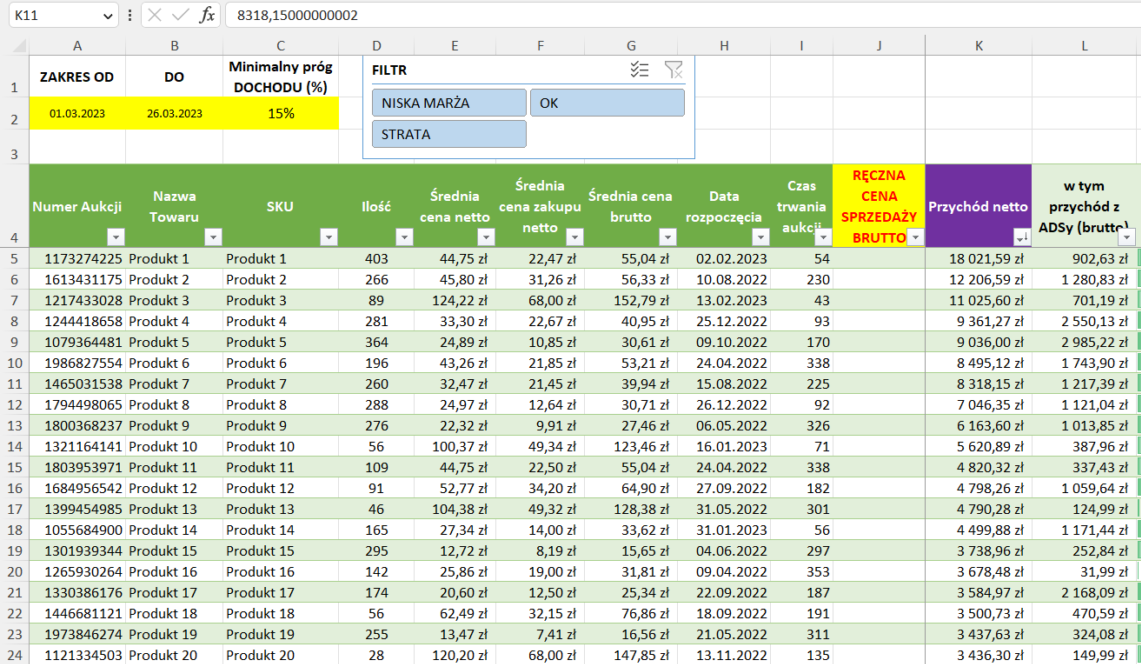Click the yellow 15% threshold cell
This screenshot has width=1141, height=664.
(x=281, y=114)
